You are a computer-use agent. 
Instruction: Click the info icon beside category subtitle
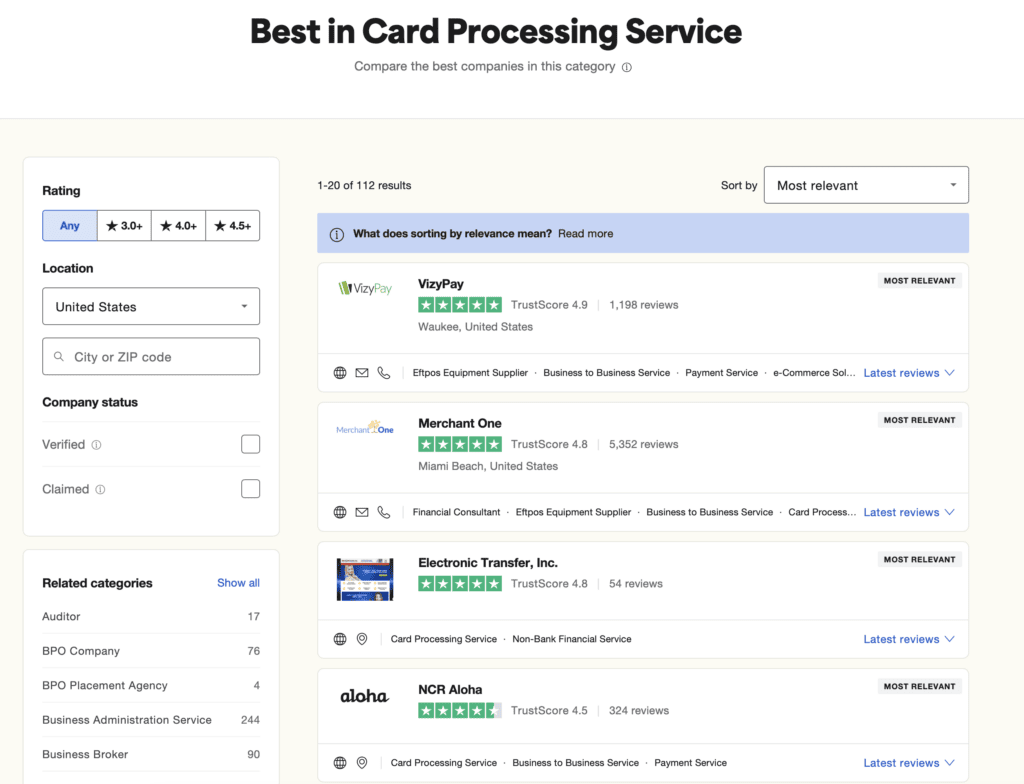click(x=627, y=67)
